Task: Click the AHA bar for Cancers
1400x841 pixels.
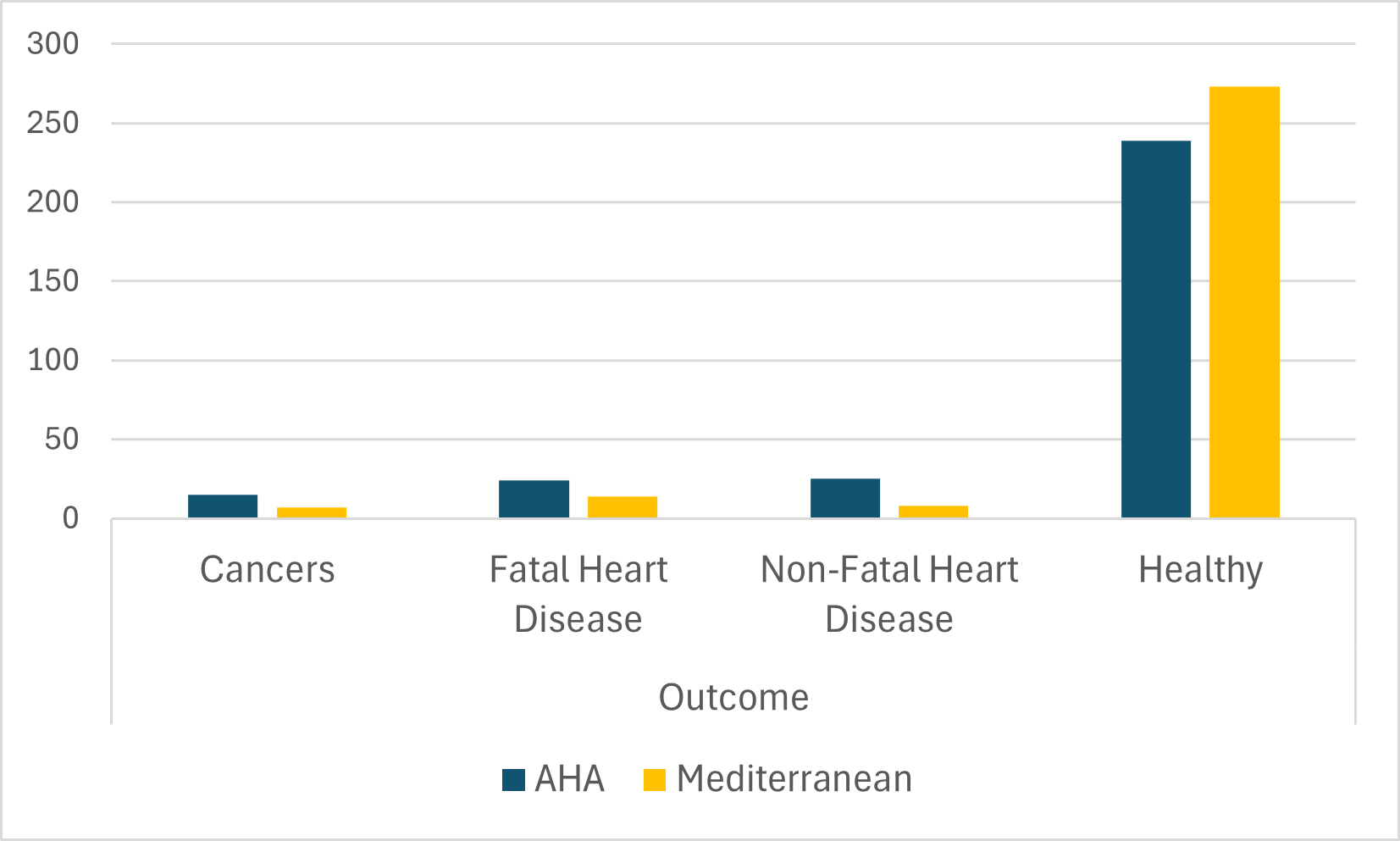Action: 223,506
